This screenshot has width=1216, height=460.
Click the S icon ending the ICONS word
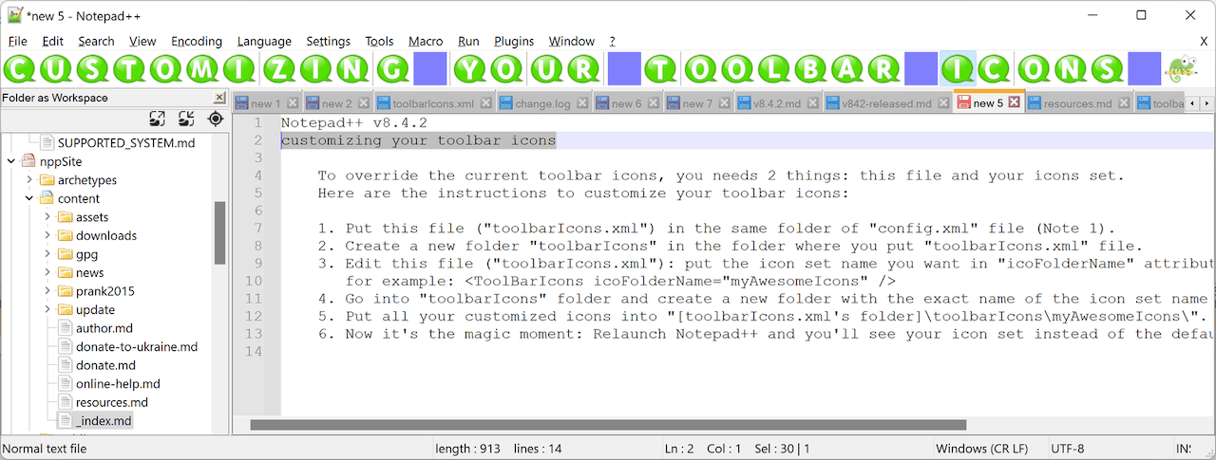tap(1107, 69)
